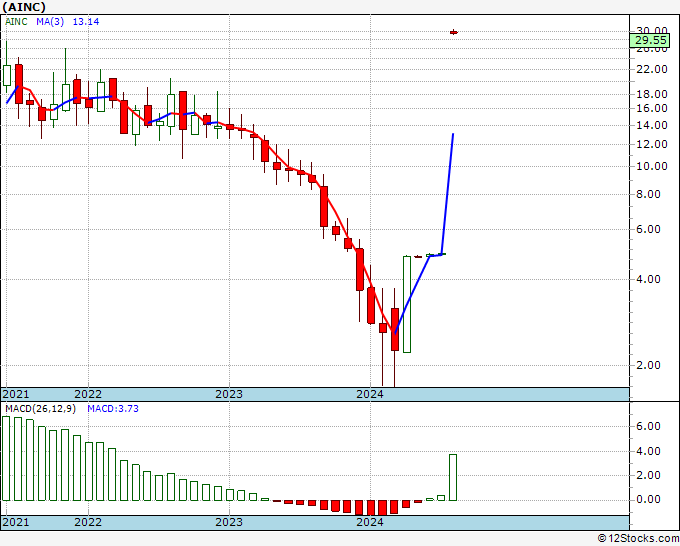The image size is (680, 546).
Task: Click 2021 on the price chart timeline
Action: 16,394
